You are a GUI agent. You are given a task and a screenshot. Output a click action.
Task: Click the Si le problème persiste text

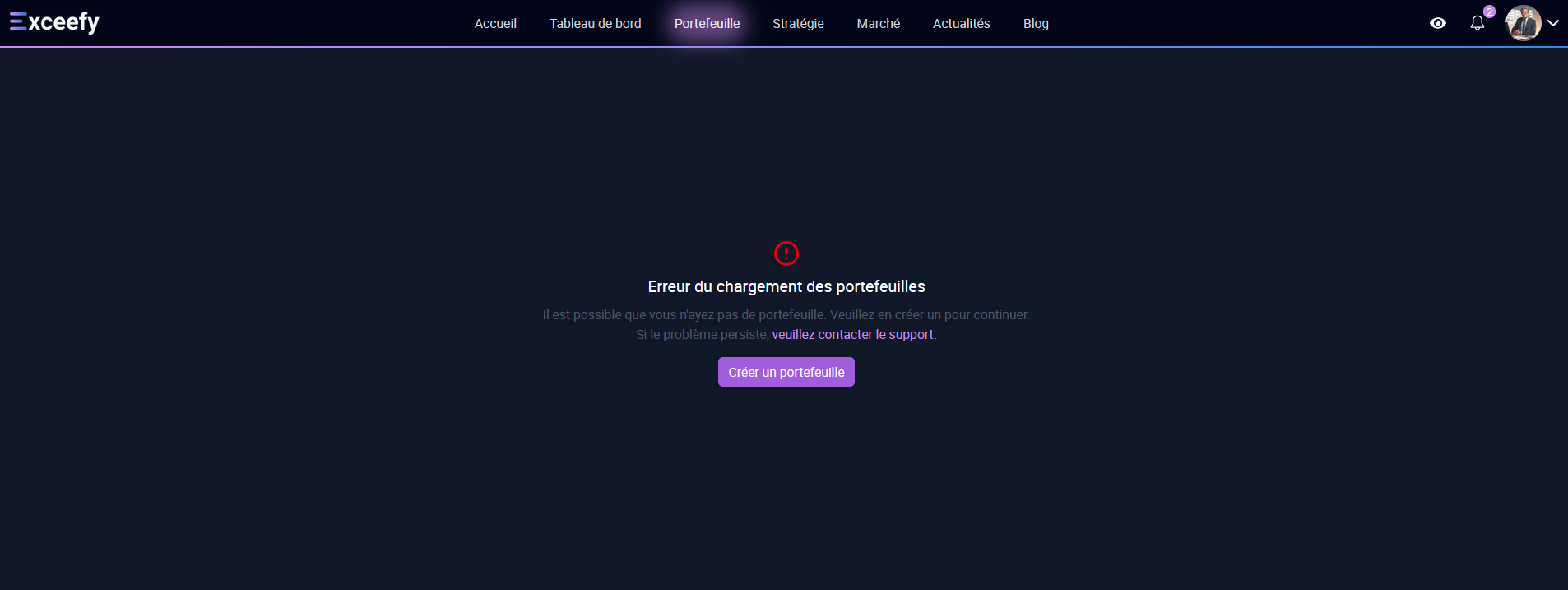click(x=702, y=335)
